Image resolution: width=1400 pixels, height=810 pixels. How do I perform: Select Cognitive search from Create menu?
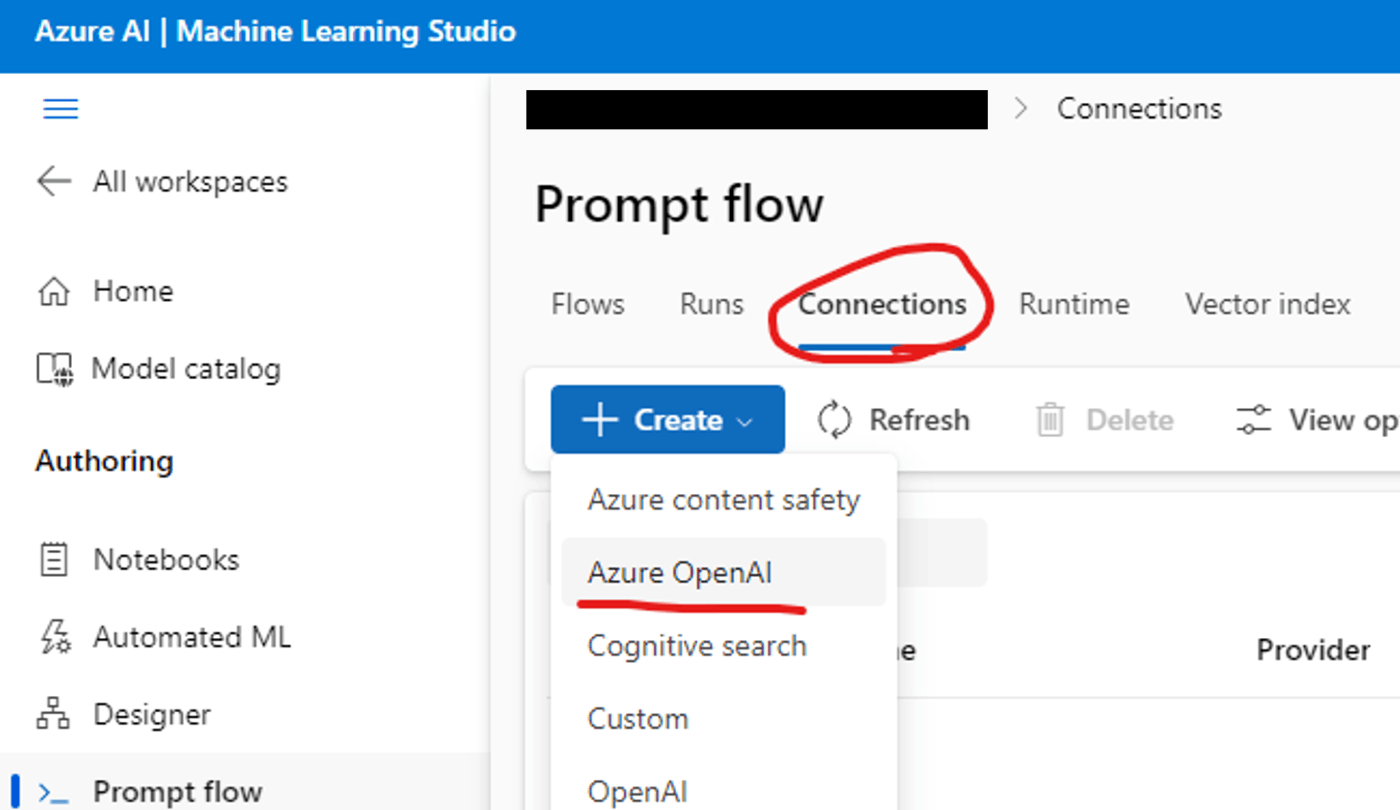pos(724,646)
